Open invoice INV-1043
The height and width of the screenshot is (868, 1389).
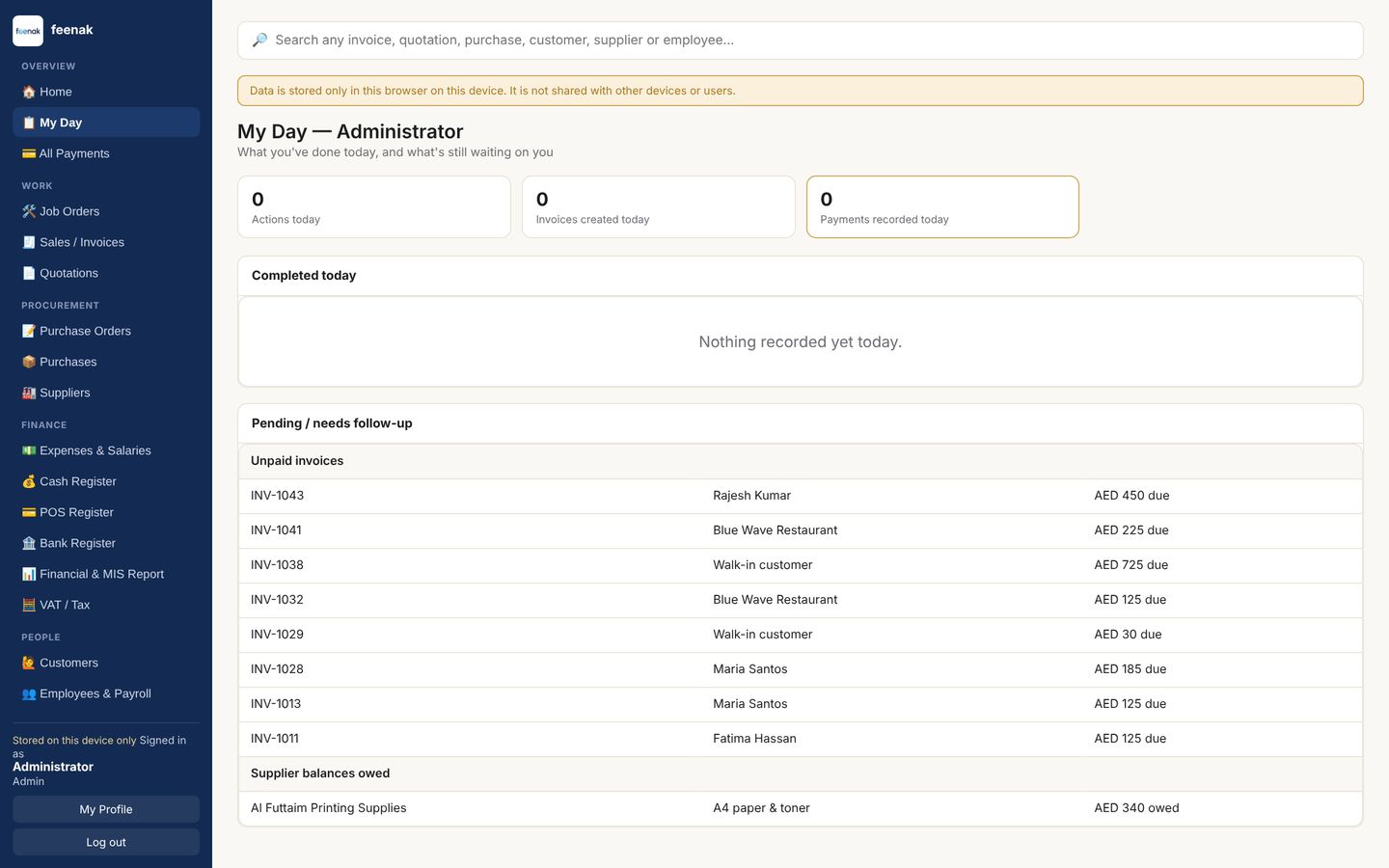point(278,496)
